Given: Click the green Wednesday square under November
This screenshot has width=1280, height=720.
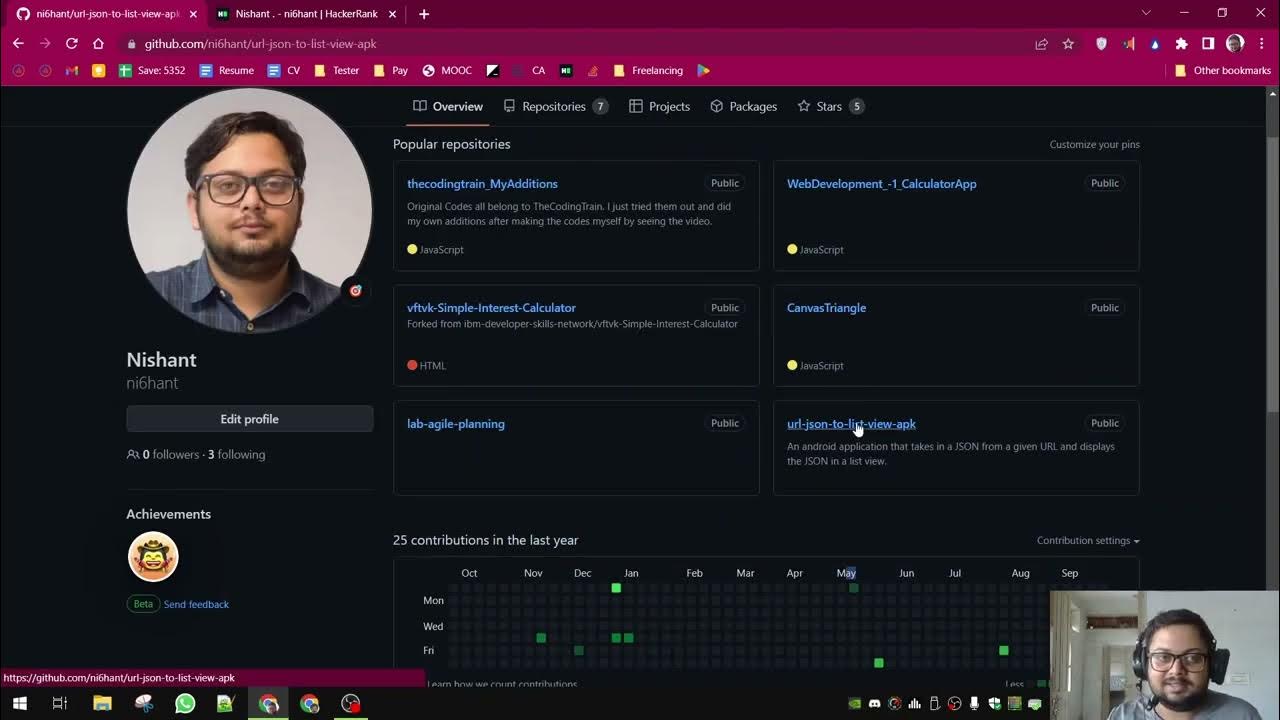Looking at the screenshot, I should point(541,638).
